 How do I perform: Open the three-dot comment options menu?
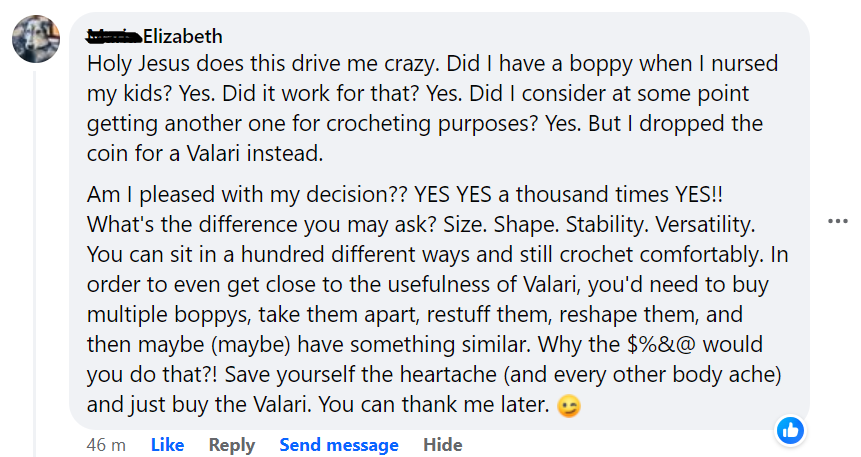coord(838,221)
